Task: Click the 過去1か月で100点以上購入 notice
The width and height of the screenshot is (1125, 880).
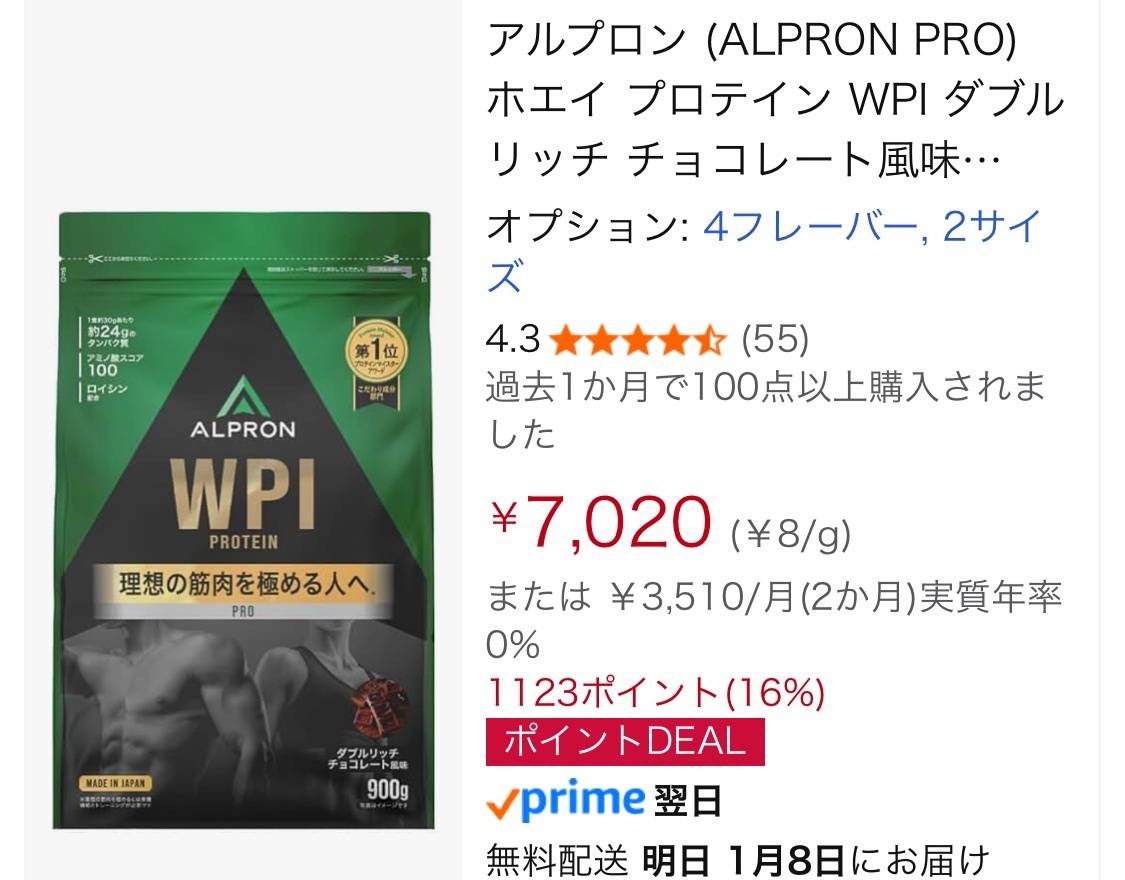Action: pyautogui.click(x=766, y=410)
